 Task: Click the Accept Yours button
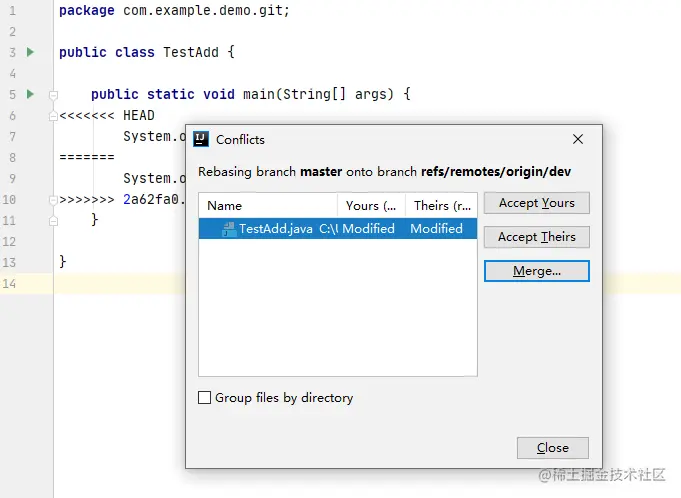[536, 203]
